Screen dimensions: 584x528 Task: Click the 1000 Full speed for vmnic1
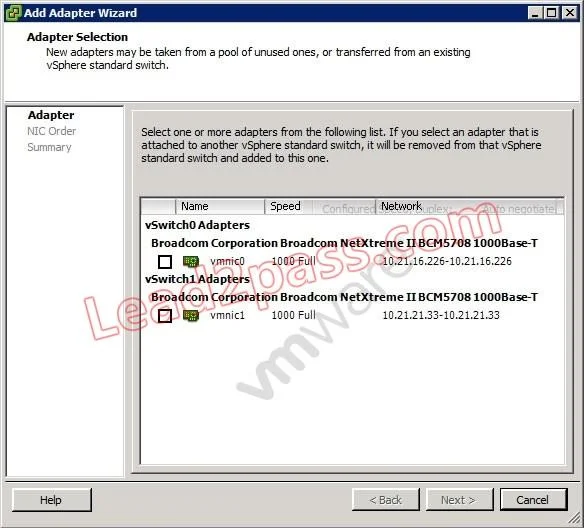click(x=293, y=315)
